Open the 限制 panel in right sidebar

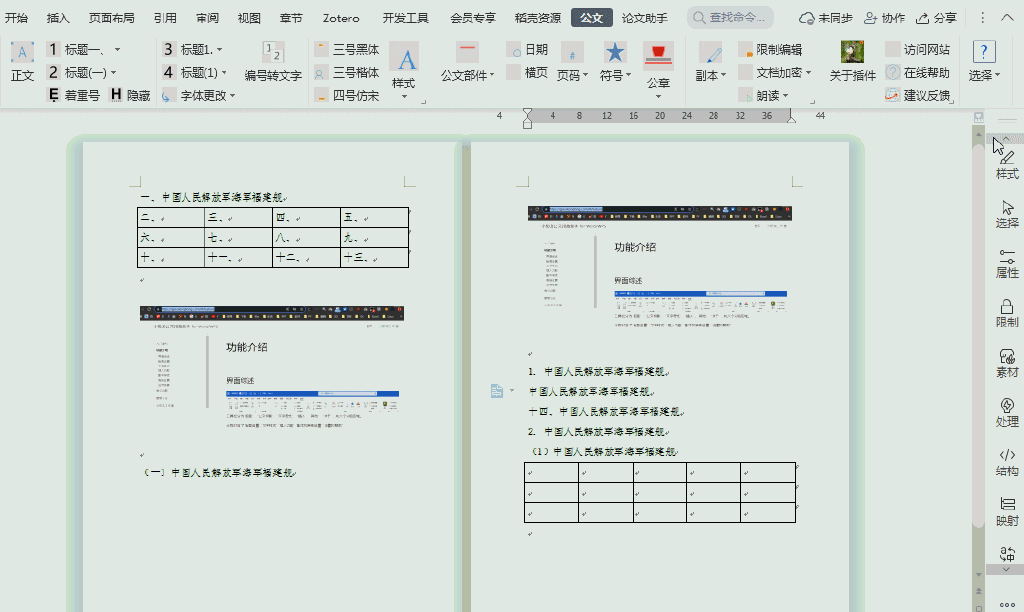click(1007, 313)
